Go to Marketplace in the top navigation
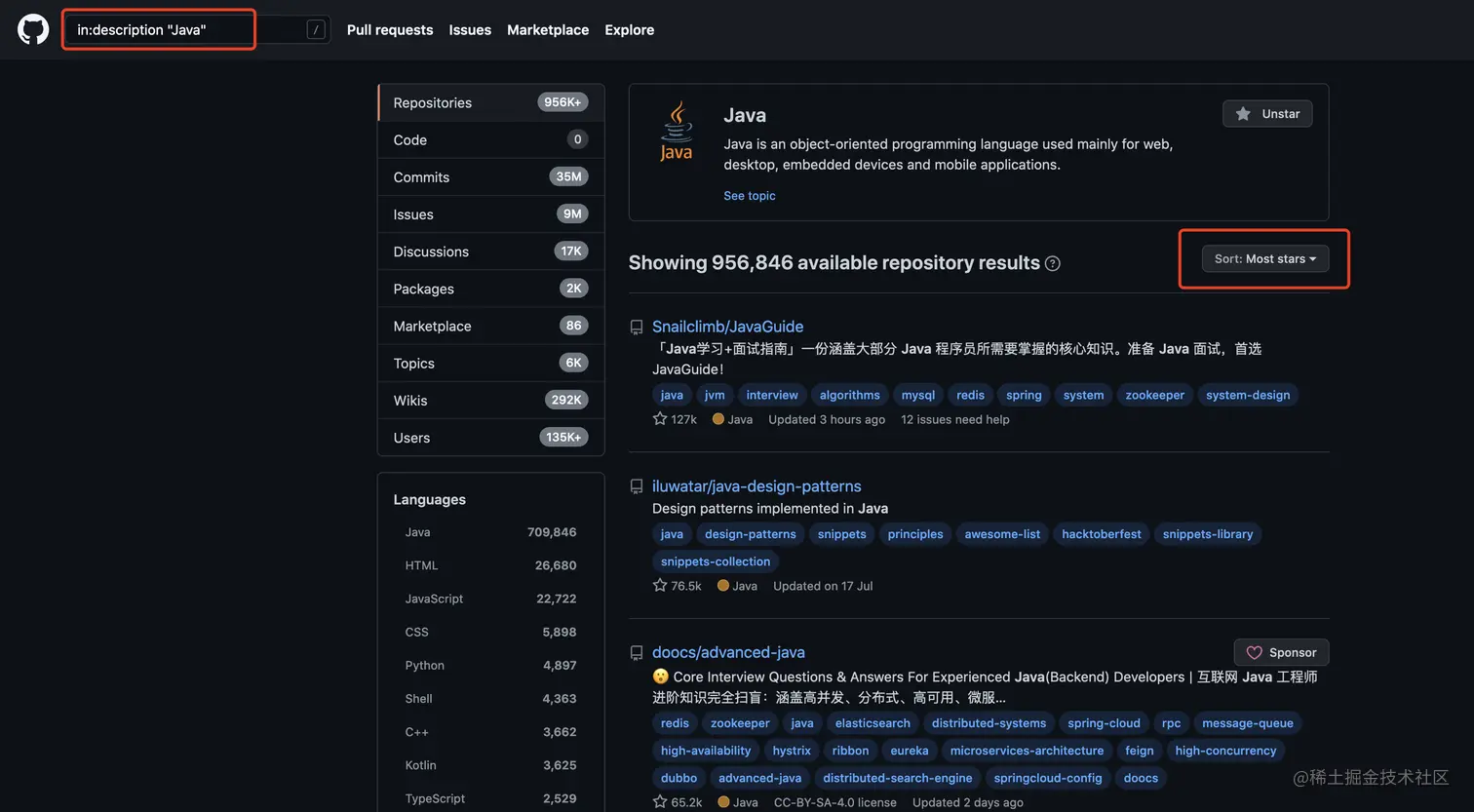This screenshot has width=1474, height=812. [548, 29]
